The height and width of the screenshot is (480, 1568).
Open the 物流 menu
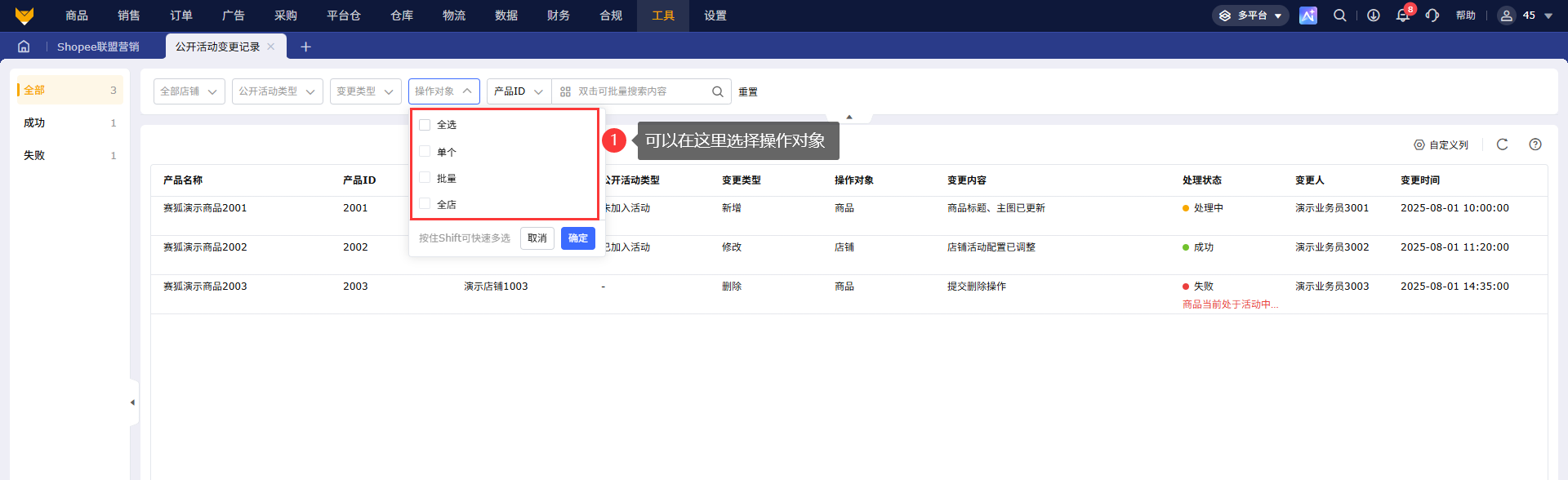click(454, 16)
